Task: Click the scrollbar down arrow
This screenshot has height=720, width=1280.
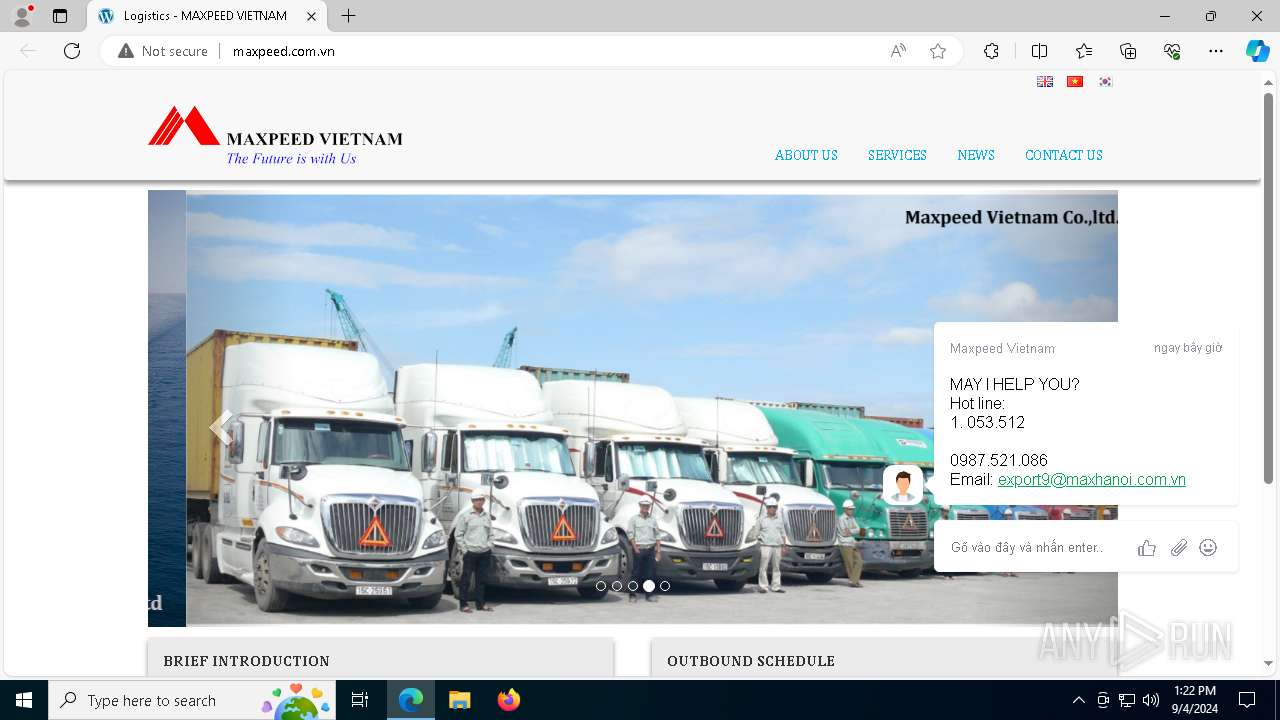Action: click(1268, 663)
